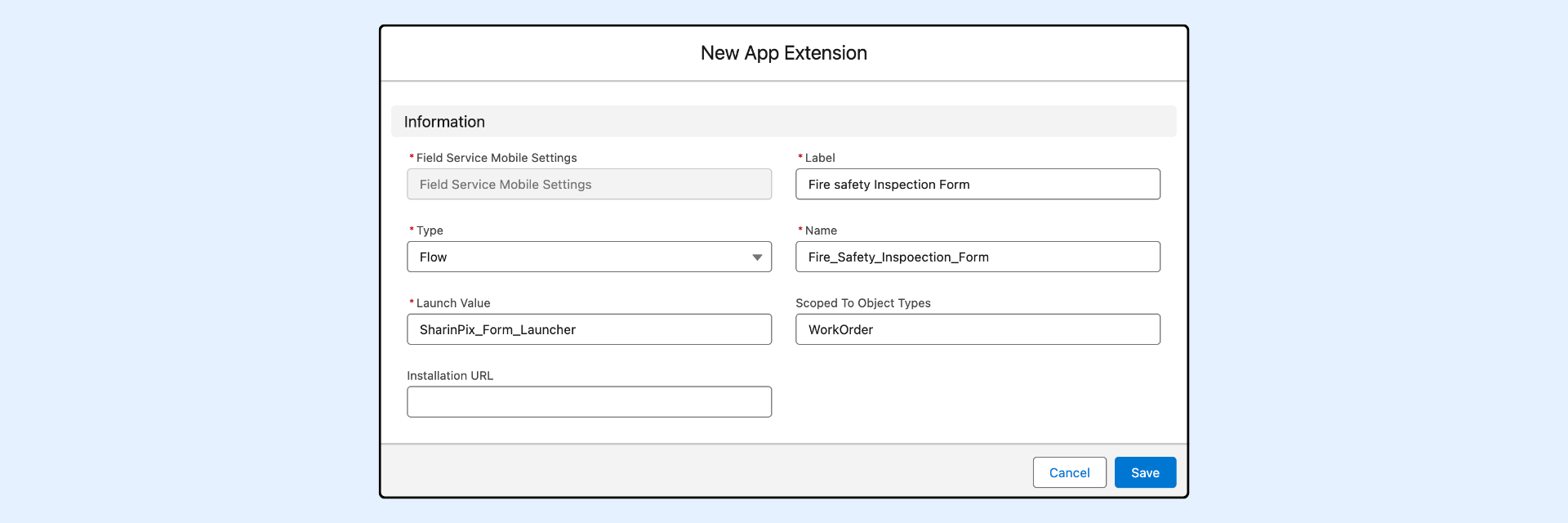Click the Type dropdown arrow icon
Image resolution: width=1568 pixels, height=523 pixels.
(757, 257)
